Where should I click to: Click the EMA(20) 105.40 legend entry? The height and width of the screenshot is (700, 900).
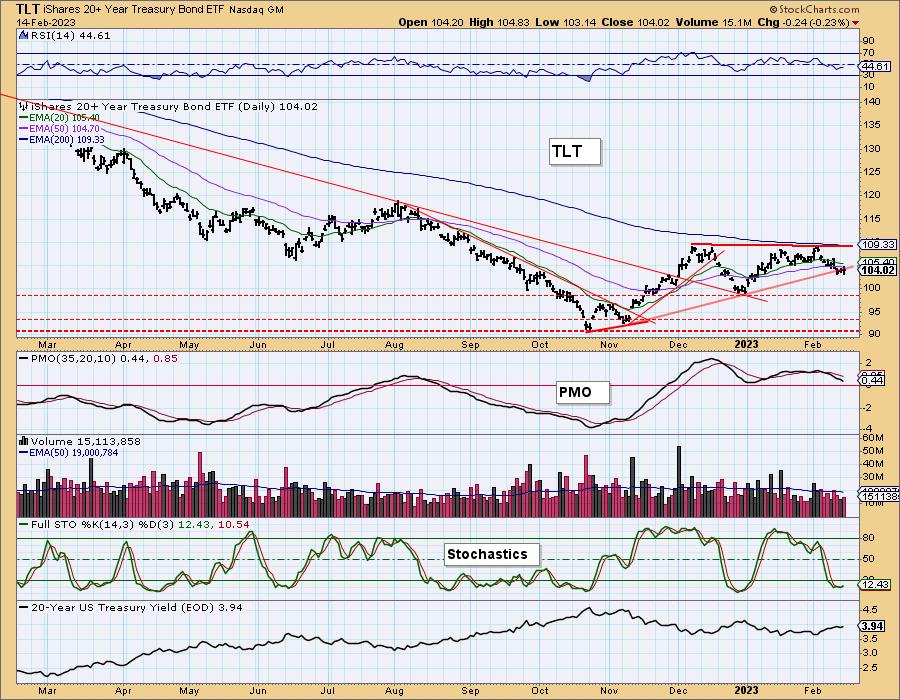pos(59,118)
